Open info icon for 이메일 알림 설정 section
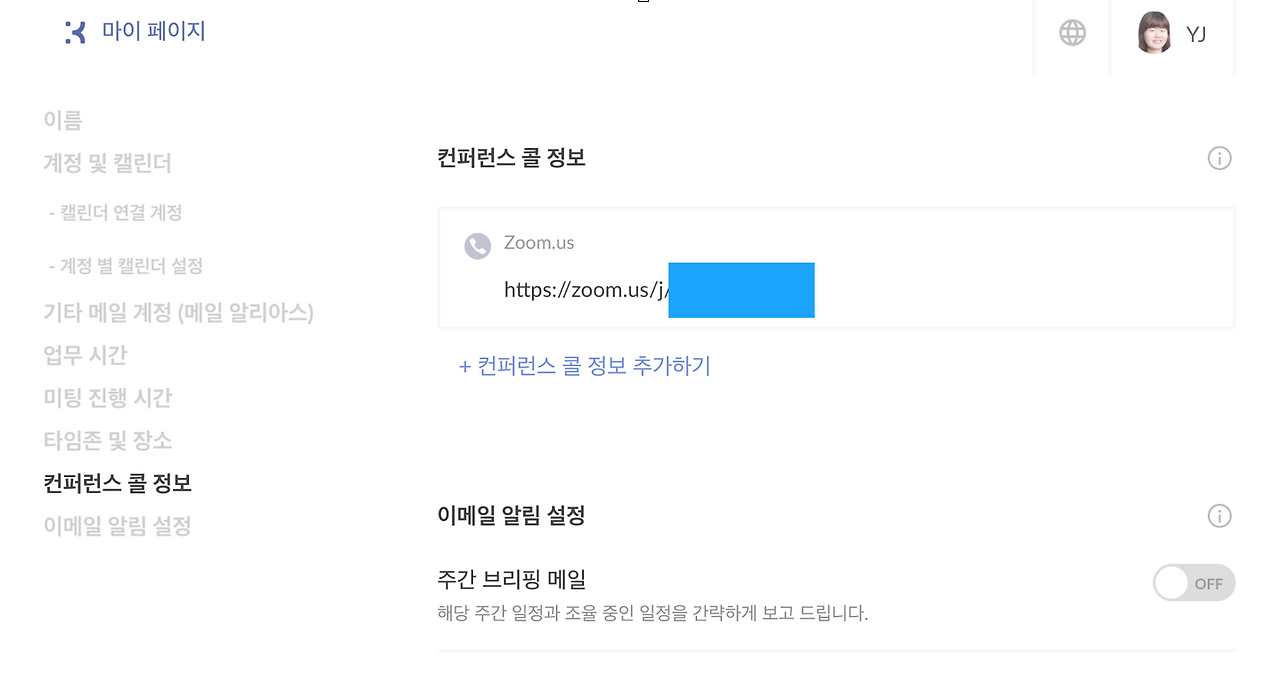Image resolution: width=1280 pixels, height=673 pixels. point(1219,516)
